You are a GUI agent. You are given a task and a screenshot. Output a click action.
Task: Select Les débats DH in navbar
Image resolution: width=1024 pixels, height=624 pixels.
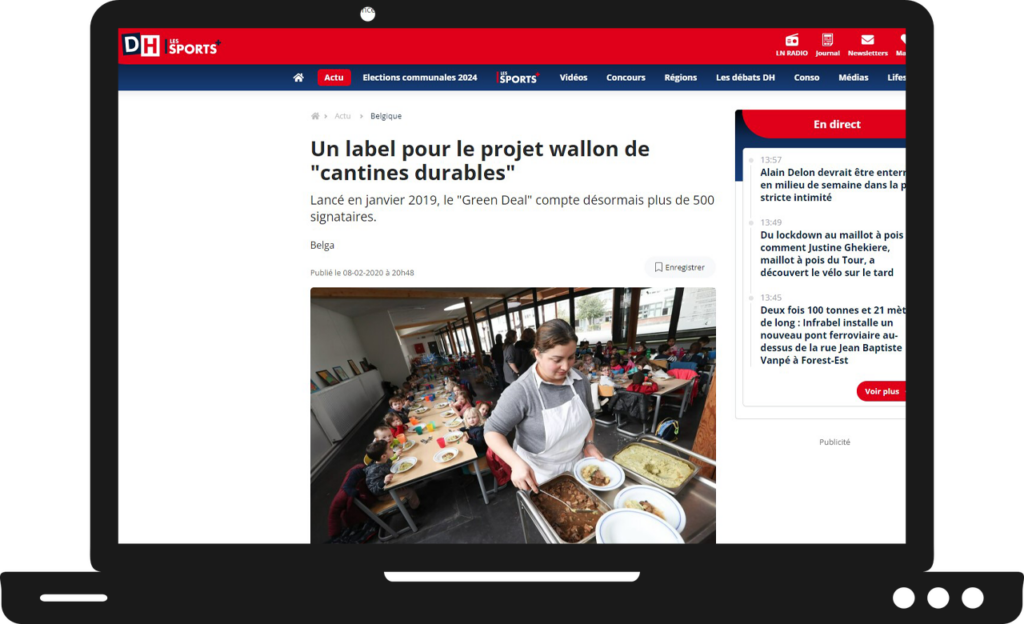(745, 78)
